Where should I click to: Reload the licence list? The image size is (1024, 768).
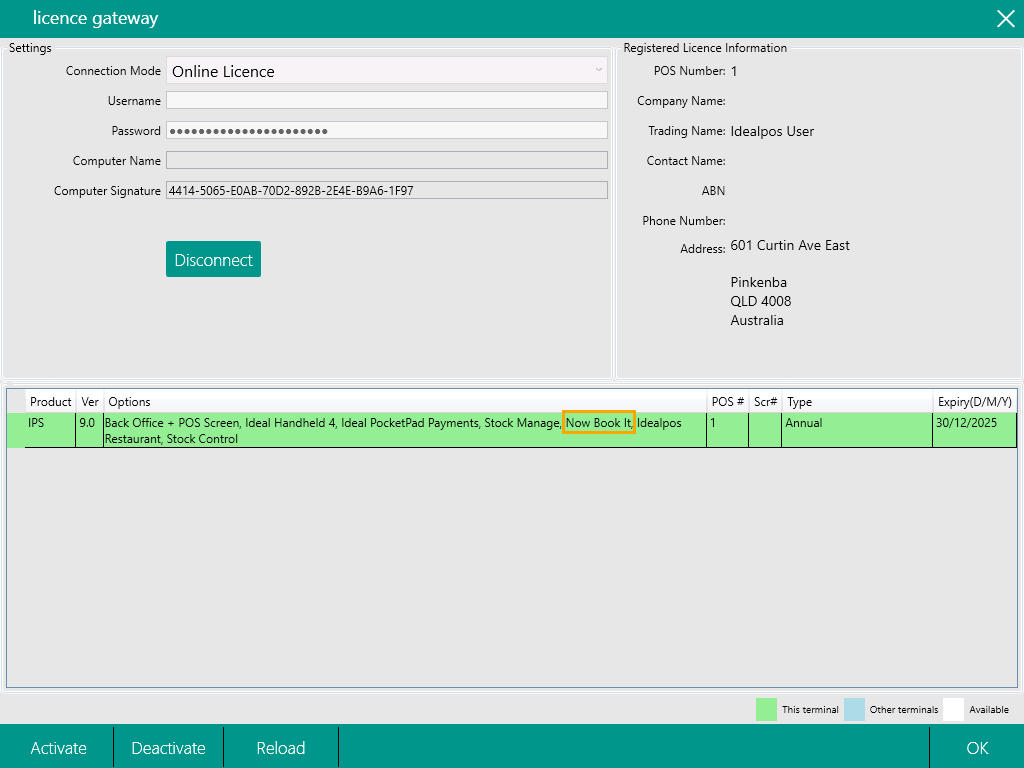coord(280,748)
